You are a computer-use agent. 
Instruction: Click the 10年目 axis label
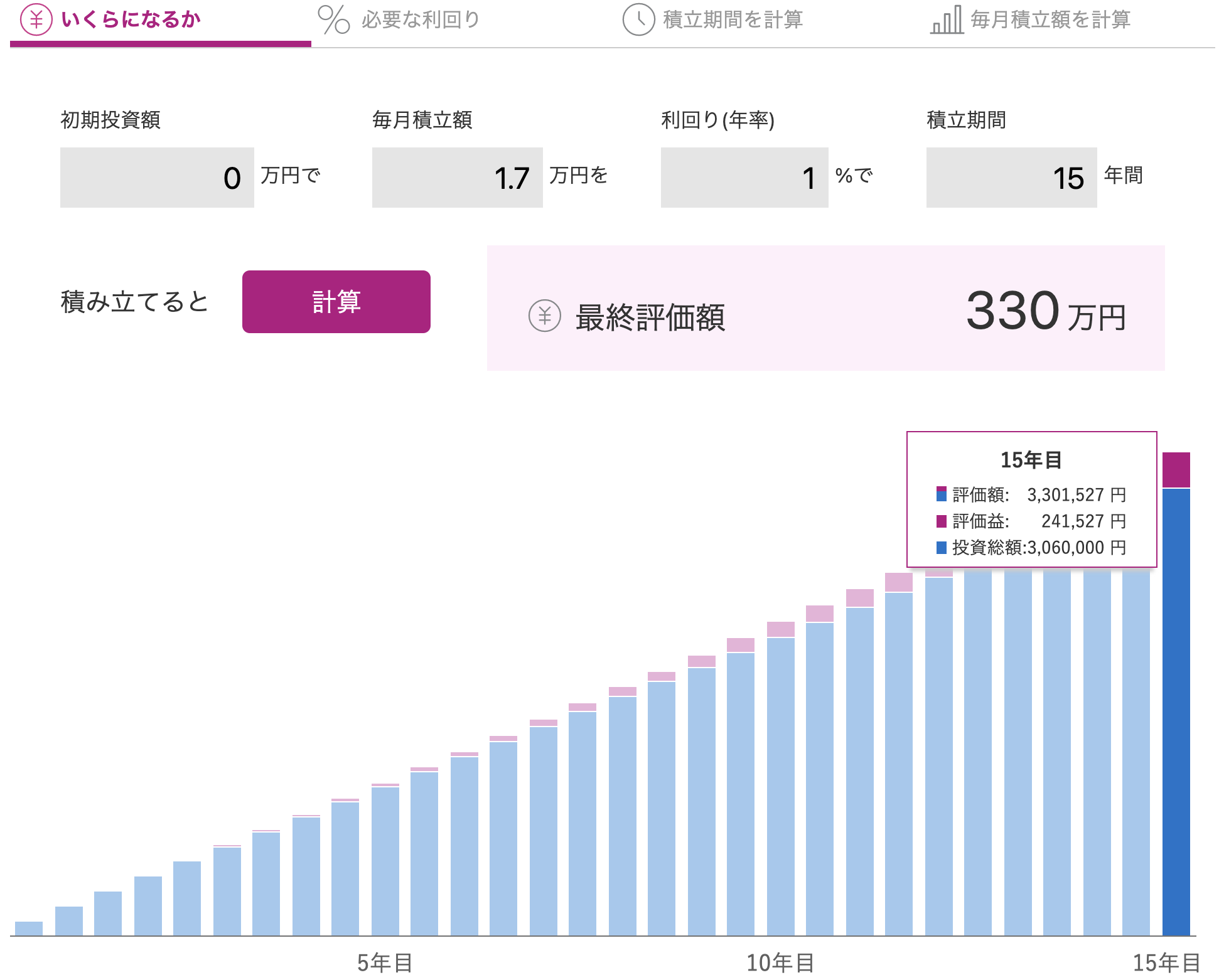[x=780, y=962]
